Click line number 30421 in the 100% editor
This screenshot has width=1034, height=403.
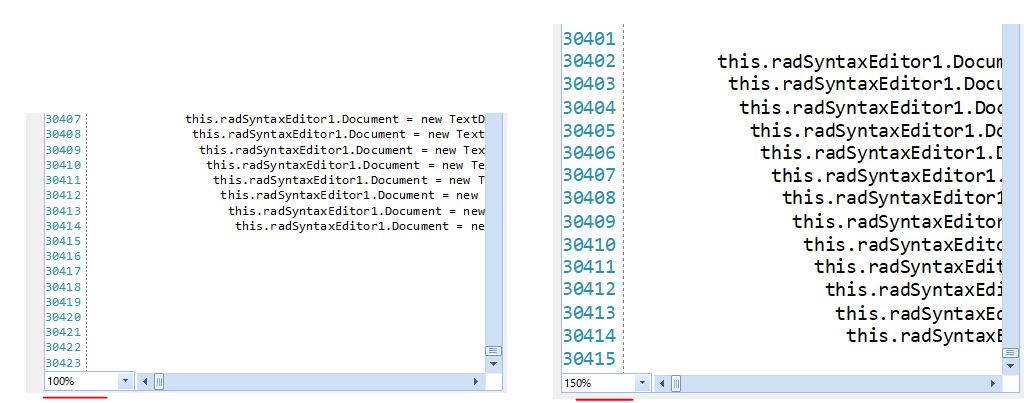click(x=63, y=332)
